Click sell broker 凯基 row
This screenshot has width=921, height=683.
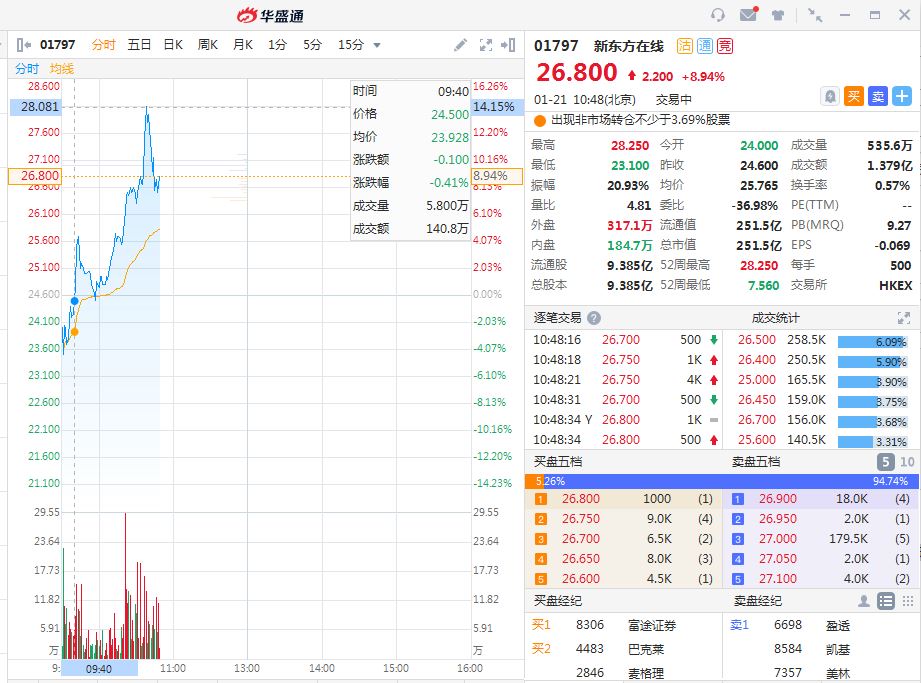click(x=821, y=649)
